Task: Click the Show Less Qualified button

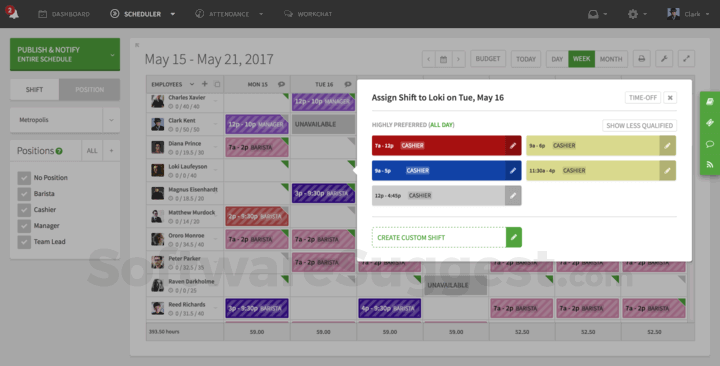Action: pyautogui.click(x=639, y=125)
